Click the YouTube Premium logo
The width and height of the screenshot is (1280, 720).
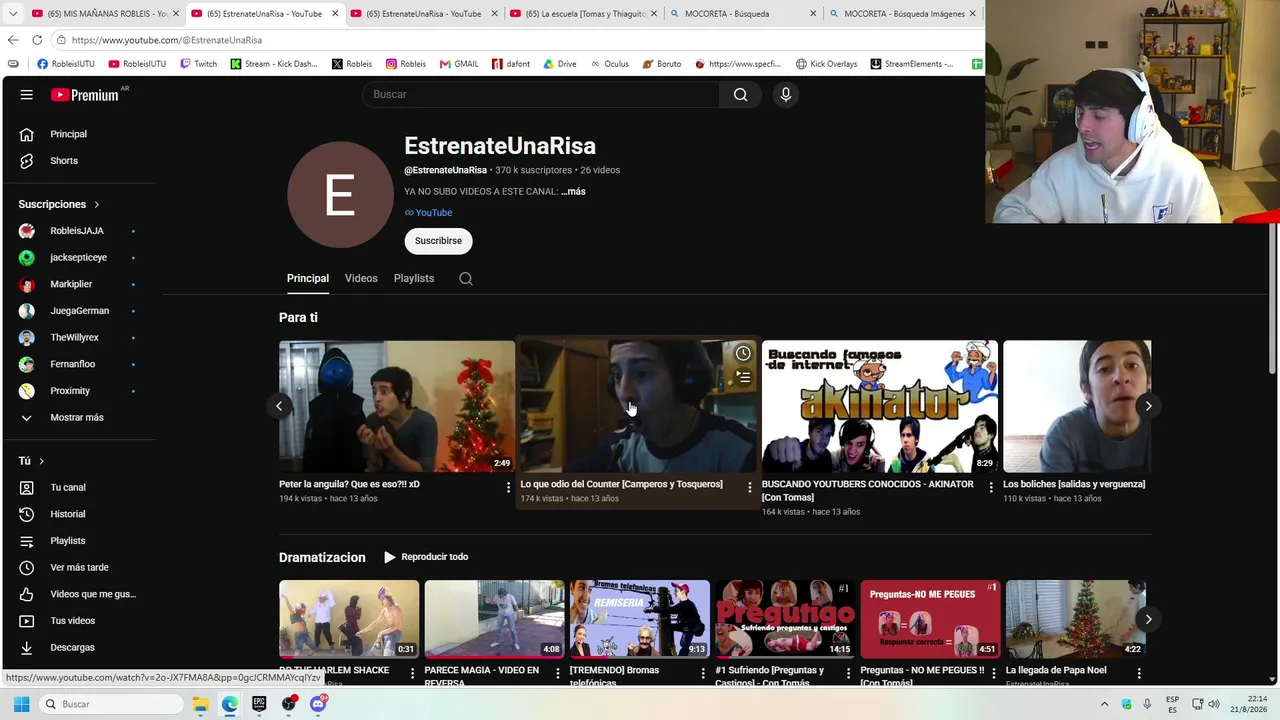click(85, 95)
